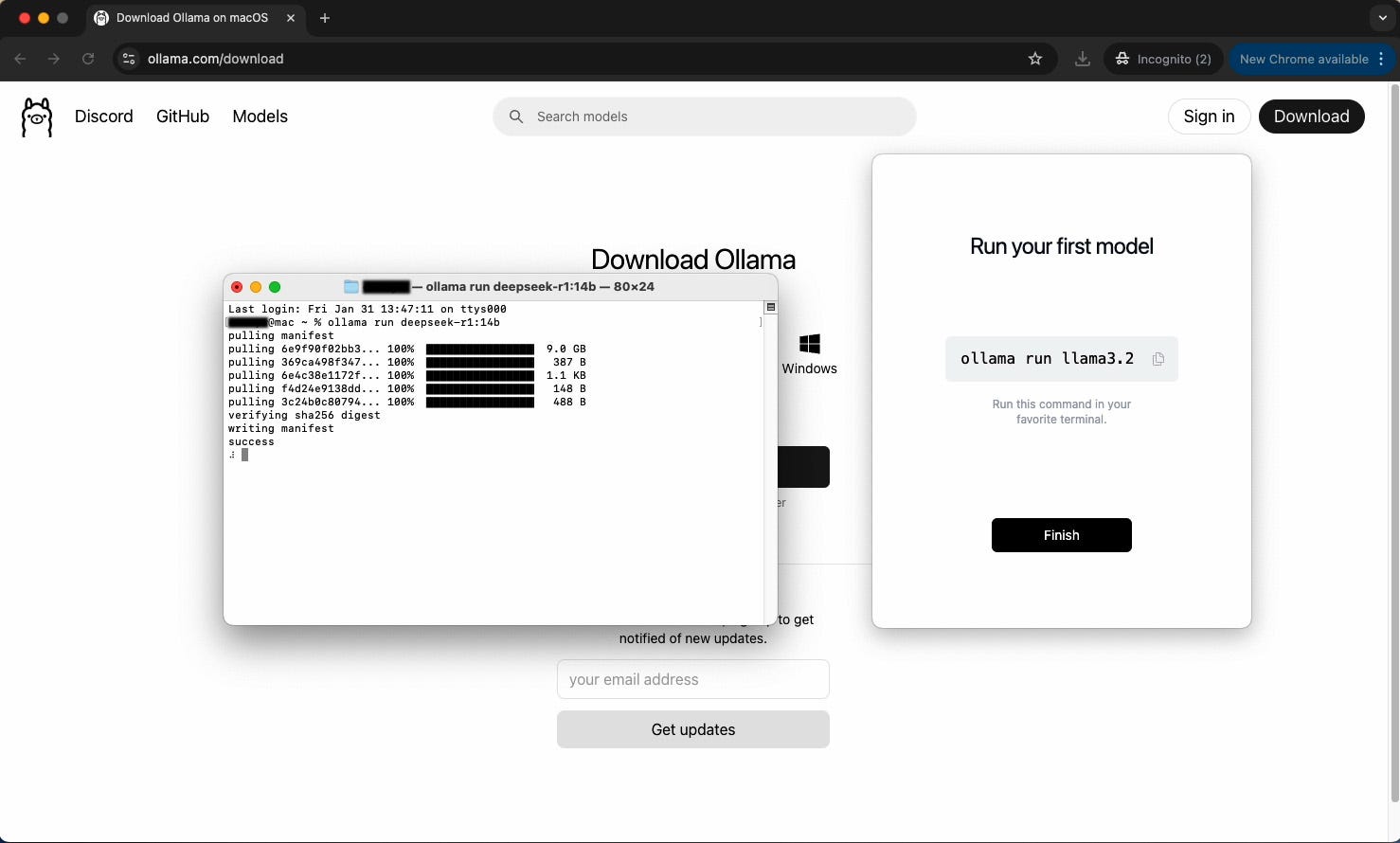Click the Terminal scrollbar split icon

tap(770, 307)
